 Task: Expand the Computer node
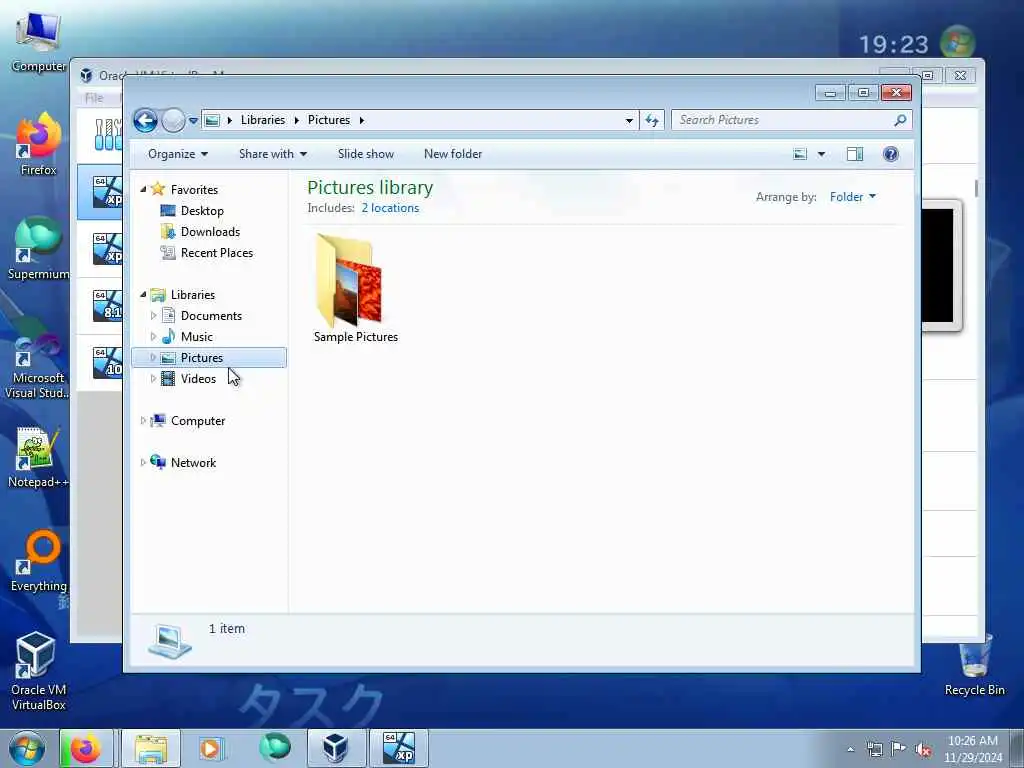[143, 421]
